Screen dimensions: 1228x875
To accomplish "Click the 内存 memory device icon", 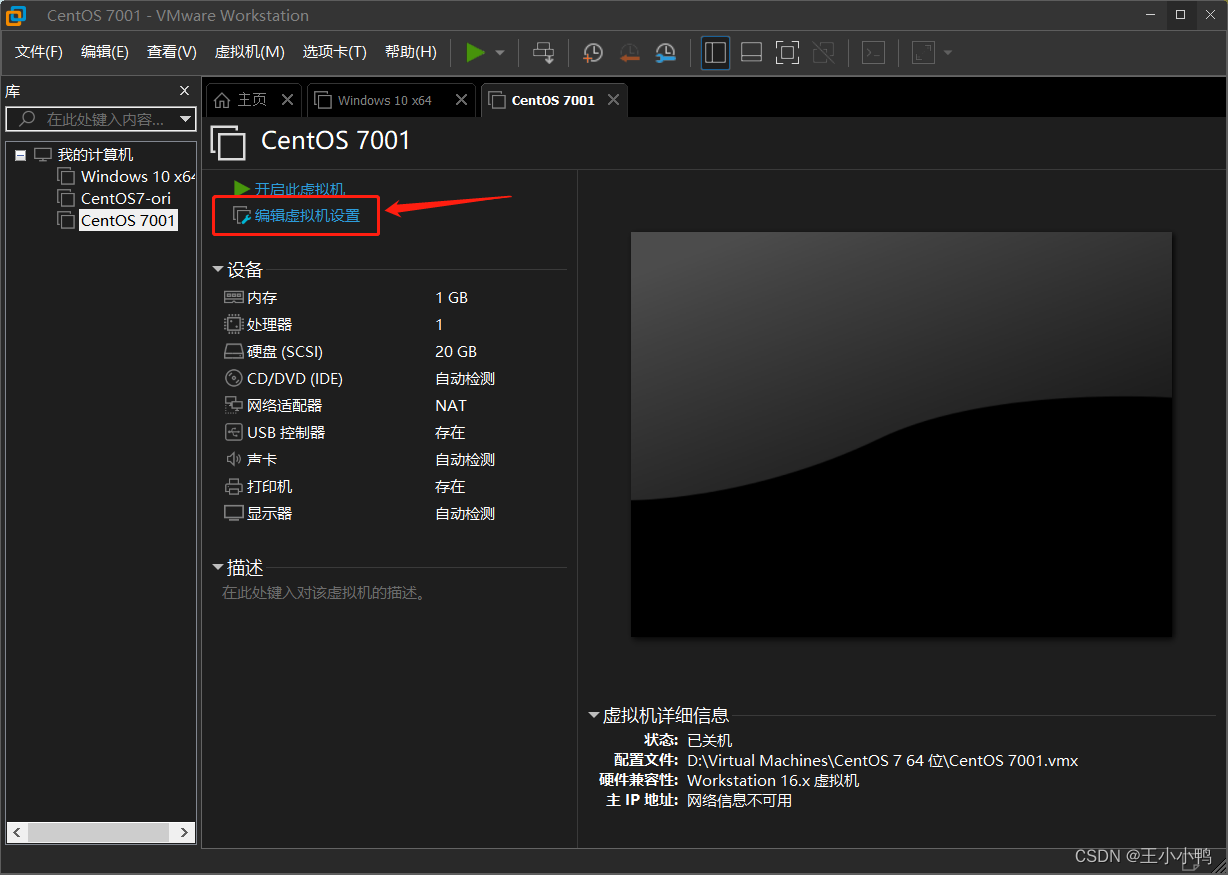I will pyautogui.click(x=233, y=297).
